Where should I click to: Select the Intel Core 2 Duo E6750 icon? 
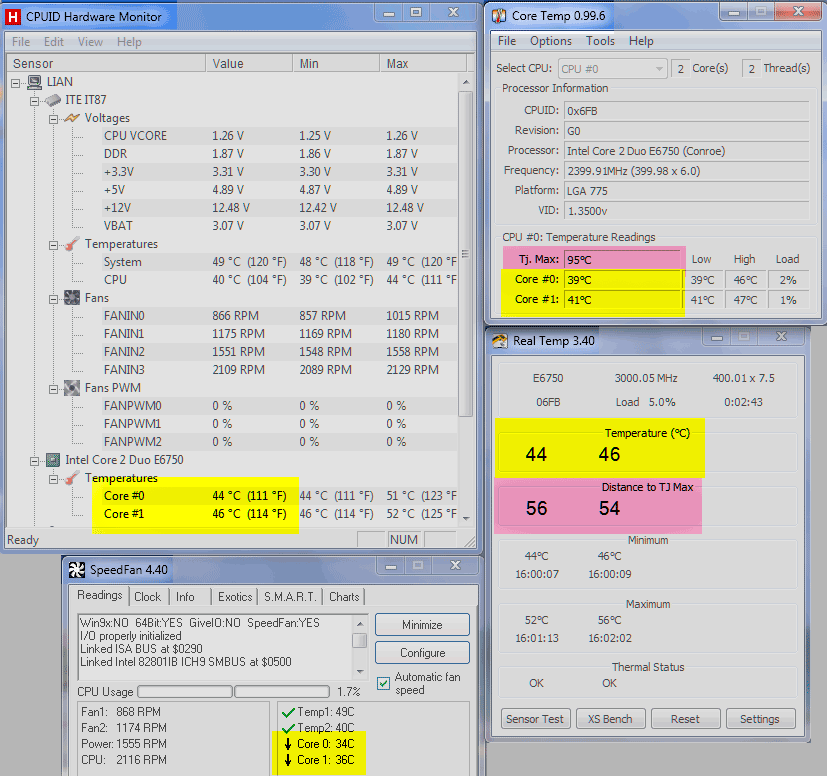(x=52, y=460)
